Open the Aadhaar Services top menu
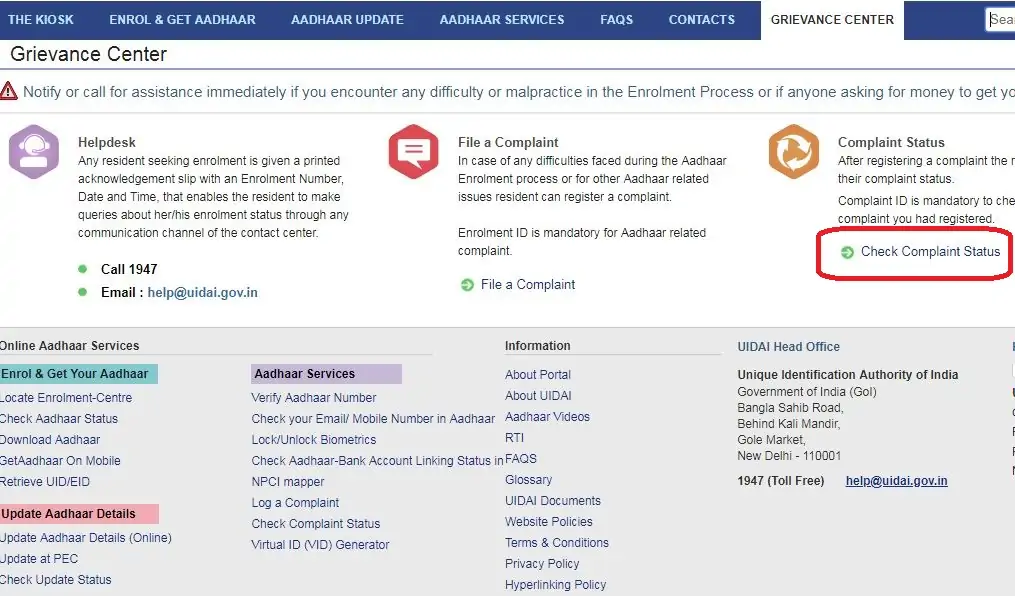Screen dimensions: 1015x596 coord(502,19)
